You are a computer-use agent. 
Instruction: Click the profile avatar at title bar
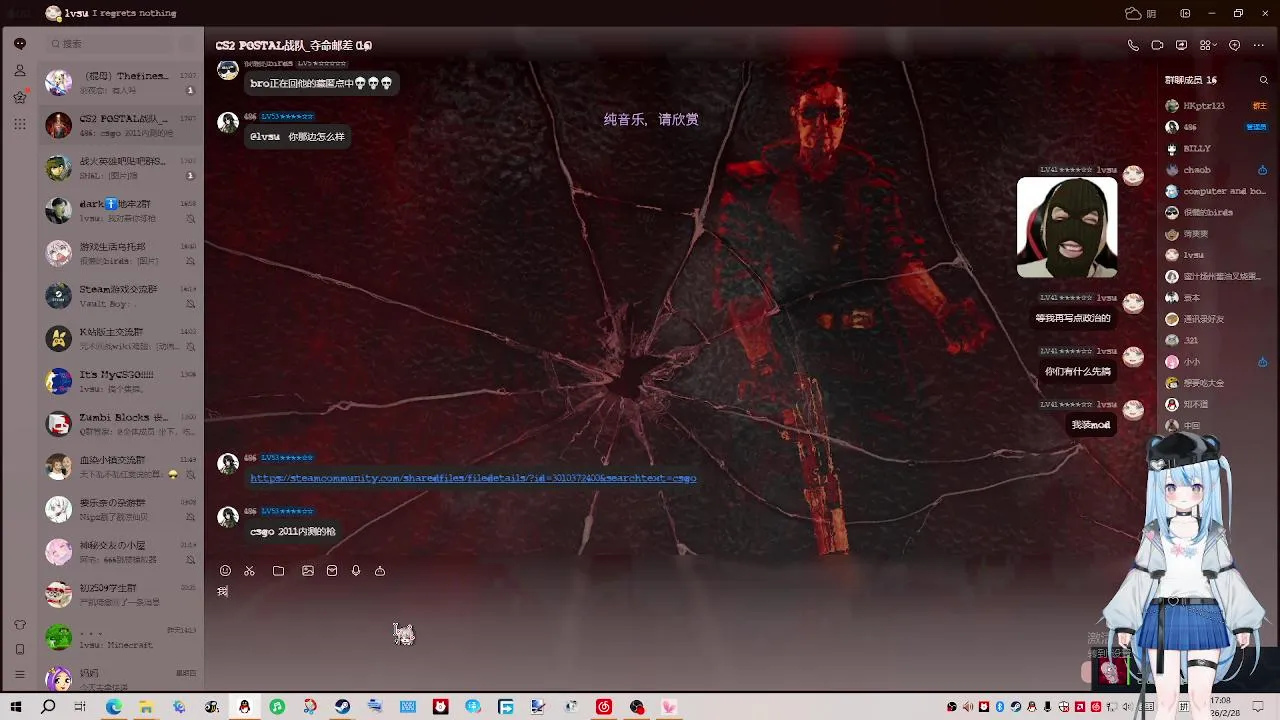coord(53,13)
